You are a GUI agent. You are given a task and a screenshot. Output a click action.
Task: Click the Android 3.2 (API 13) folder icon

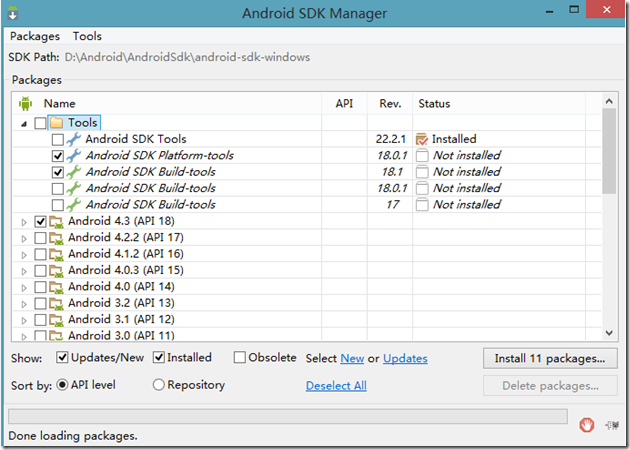(x=56, y=304)
